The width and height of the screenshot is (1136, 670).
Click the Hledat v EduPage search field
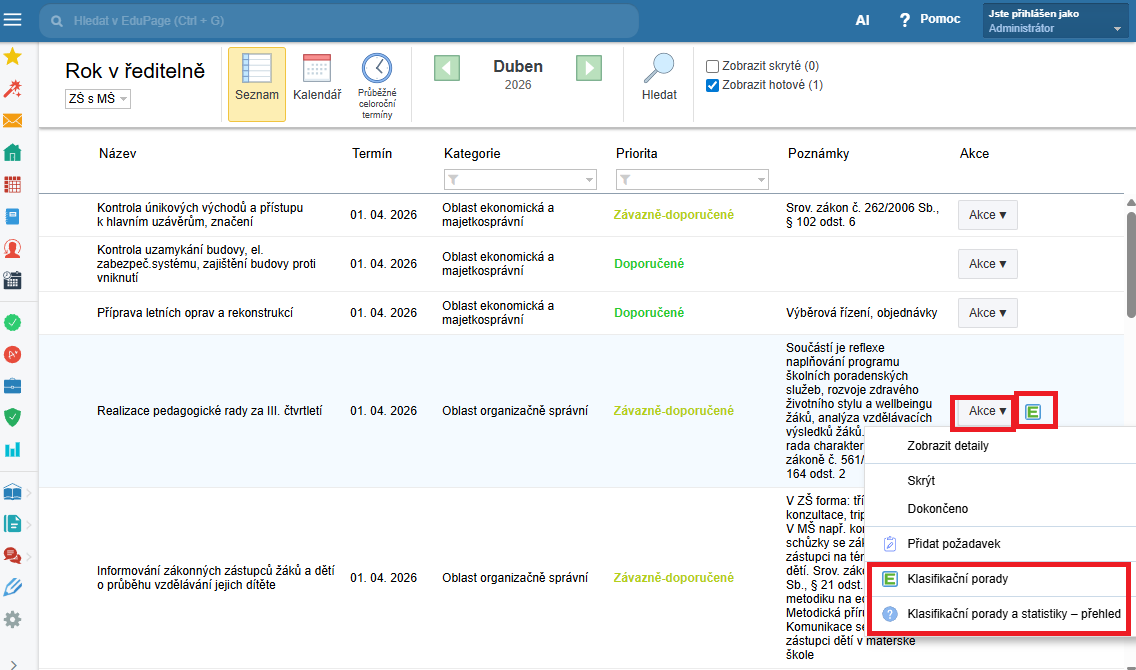tap(340, 20)
